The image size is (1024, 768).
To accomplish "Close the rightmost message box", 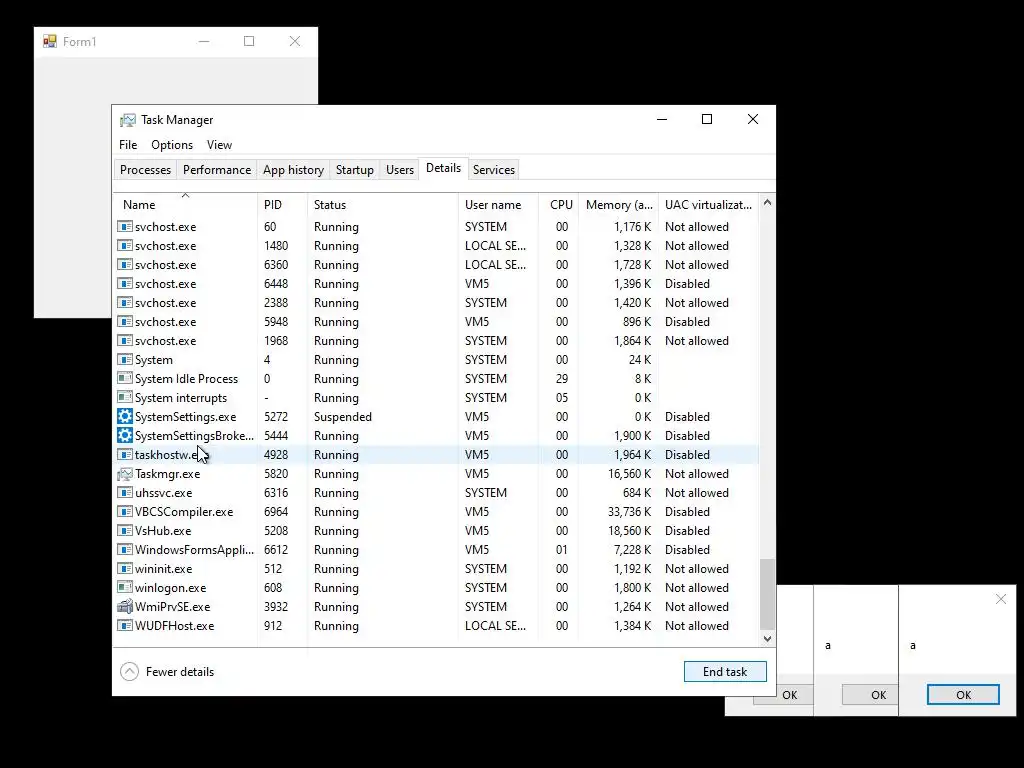I will tap(1000, 599).
